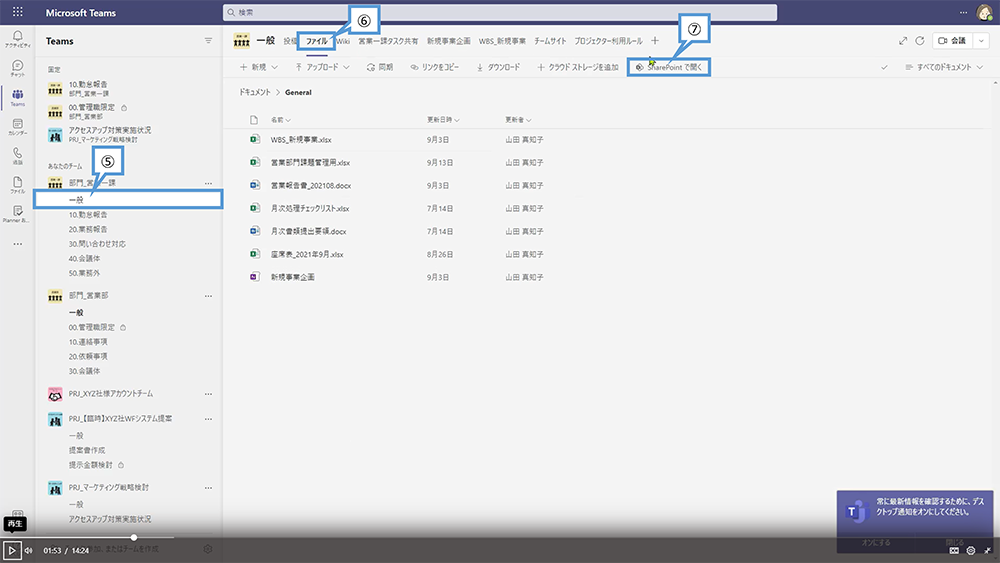This screenshot has width=1000, height=563.
Task: Start a meeting with the 会議 button
Action: coord(952,41)
